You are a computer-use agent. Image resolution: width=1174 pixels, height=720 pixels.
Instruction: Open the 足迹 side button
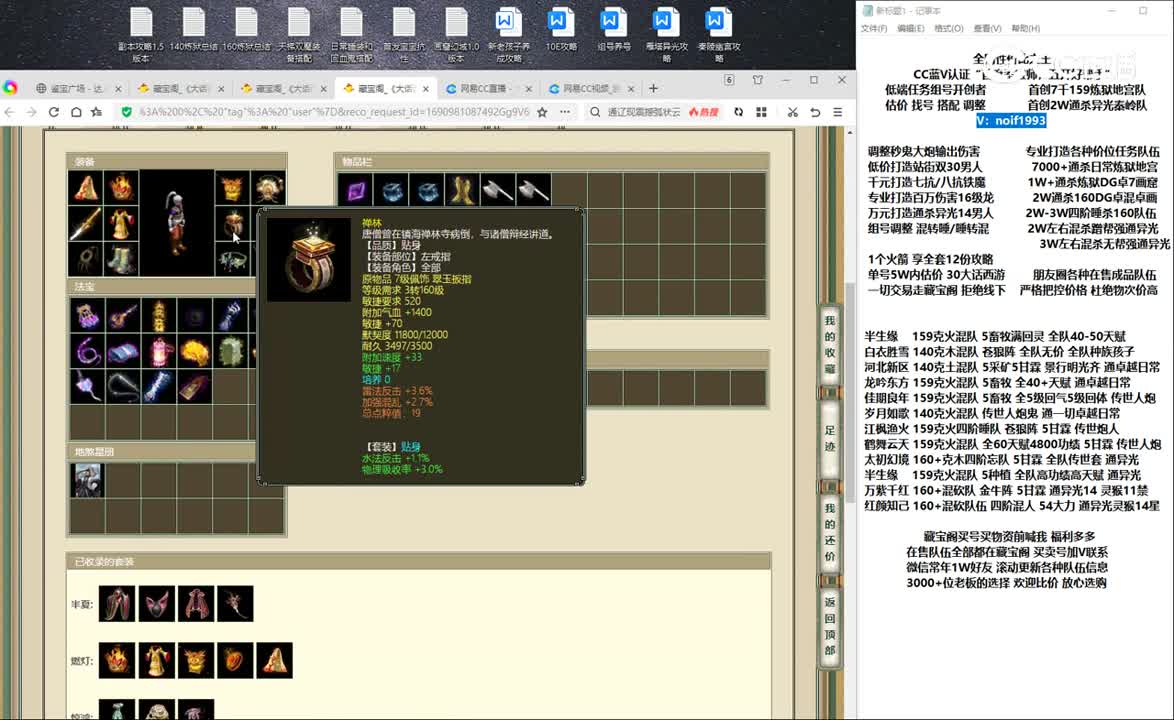[830, 439]
